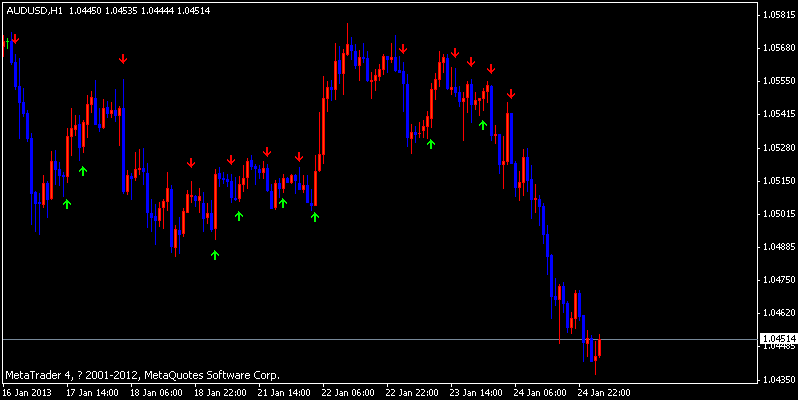Image resolution: width=798 pixels, height=400 pixels.
Task: Click the 1.04350 price axis label
Action: (x=779, y=380)
